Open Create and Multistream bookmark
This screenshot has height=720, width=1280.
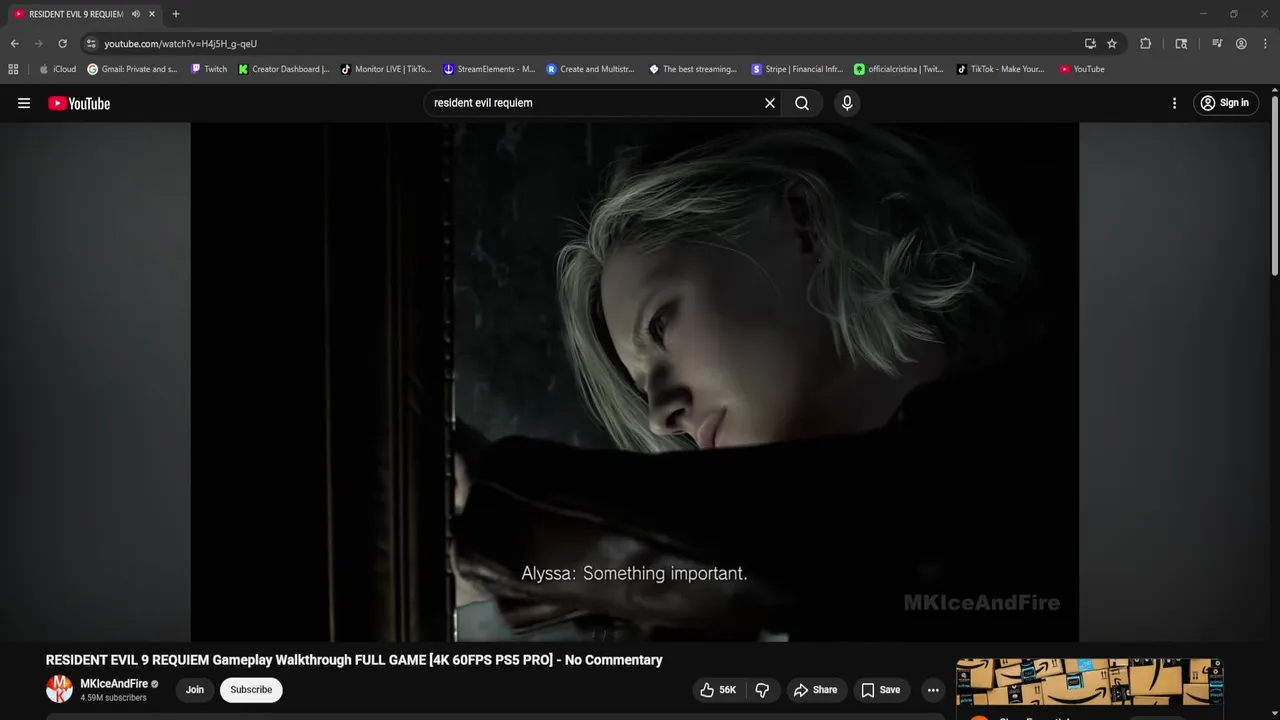tap(591, 69)
